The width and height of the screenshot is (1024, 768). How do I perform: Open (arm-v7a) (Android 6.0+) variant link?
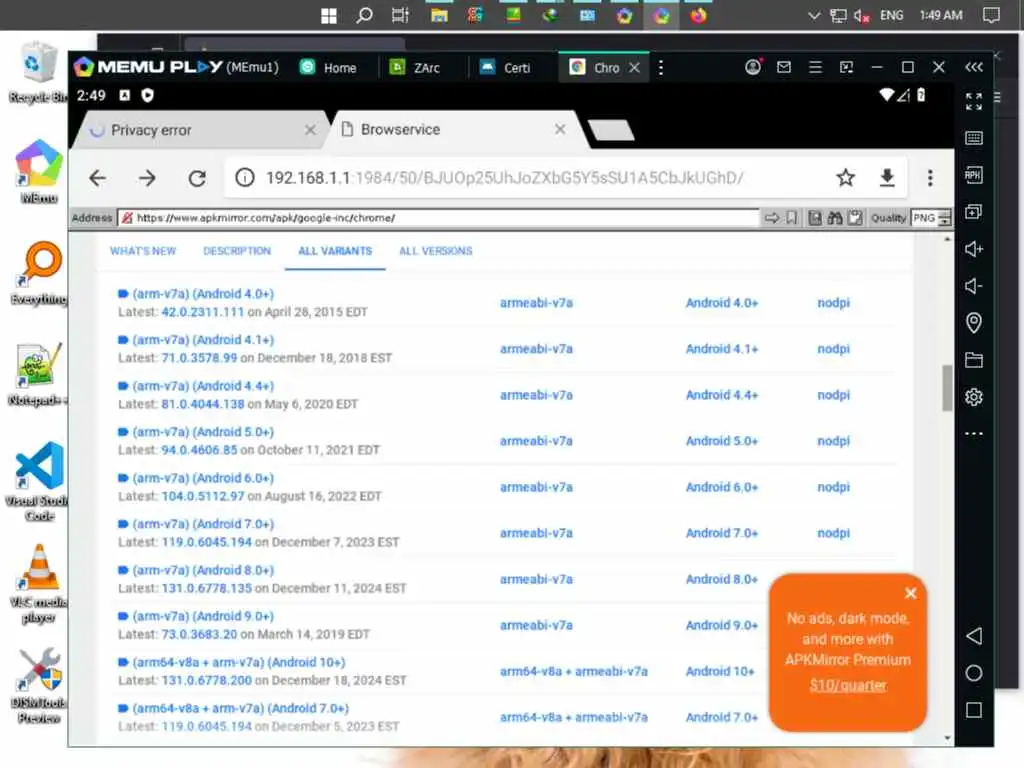click(x=203, y=478)
